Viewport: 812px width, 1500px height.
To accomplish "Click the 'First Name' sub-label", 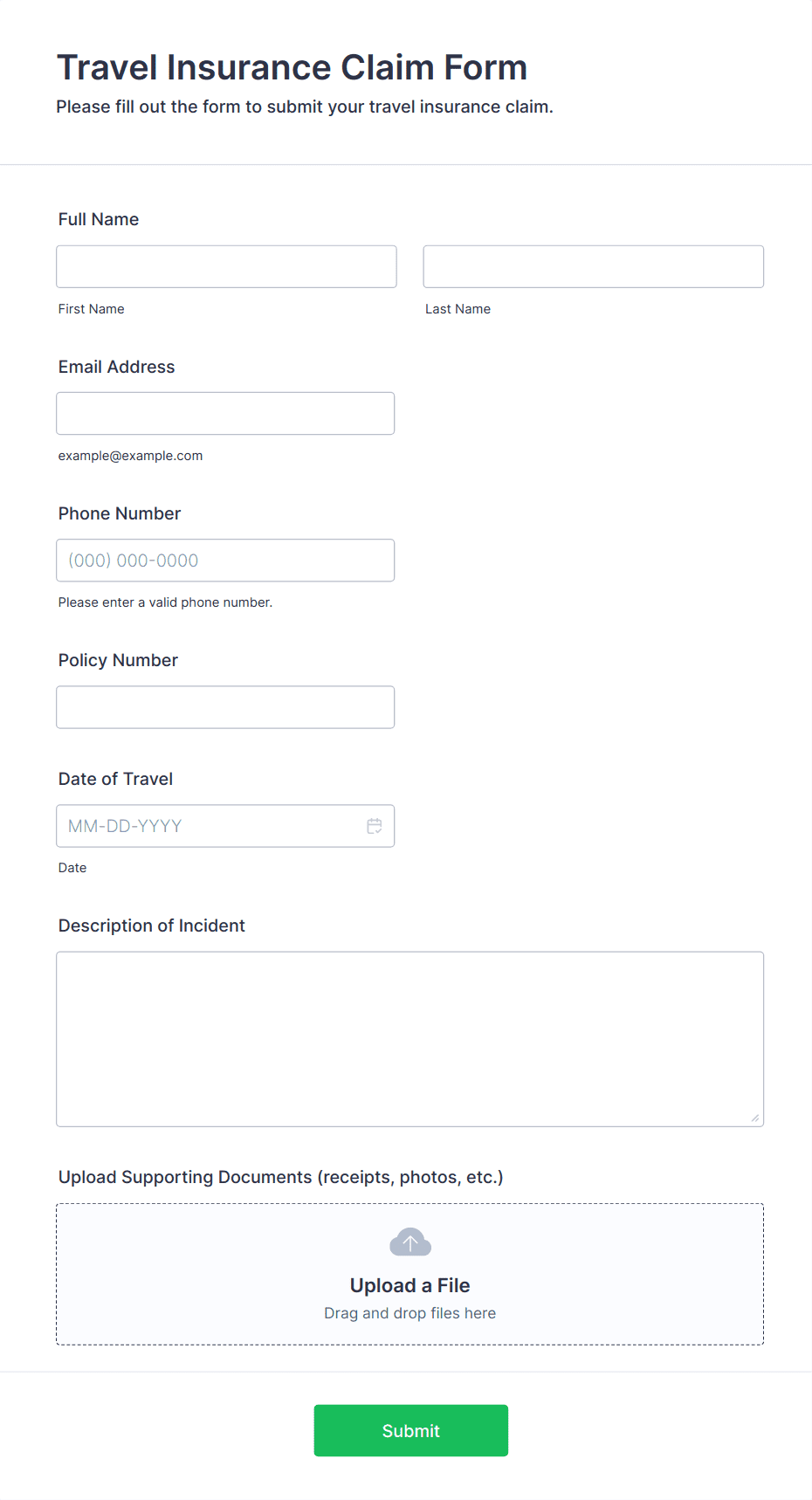I will 92,309.
